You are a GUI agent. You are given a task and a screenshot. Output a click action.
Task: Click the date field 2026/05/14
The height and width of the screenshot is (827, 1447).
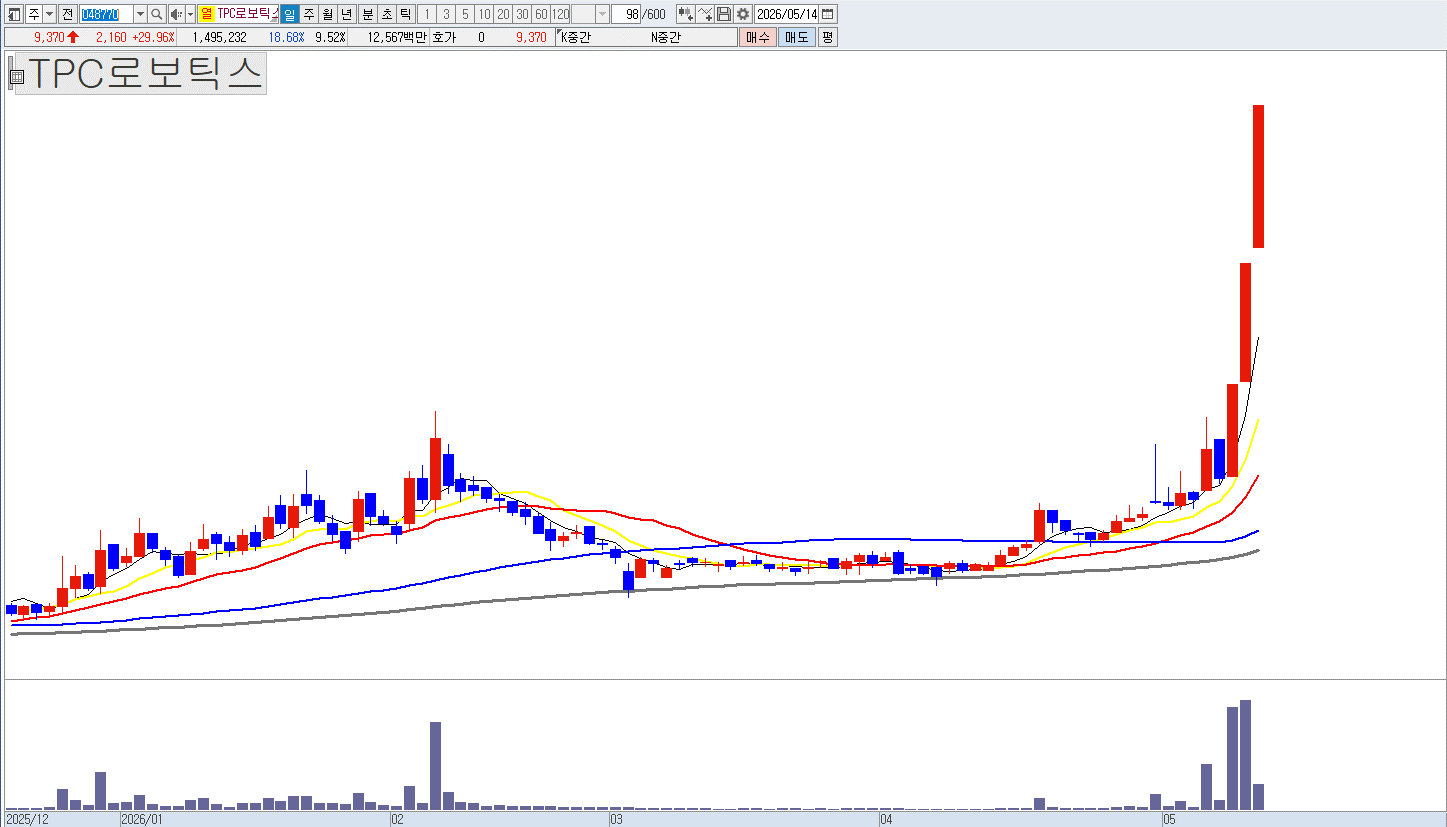click(786, 14)
